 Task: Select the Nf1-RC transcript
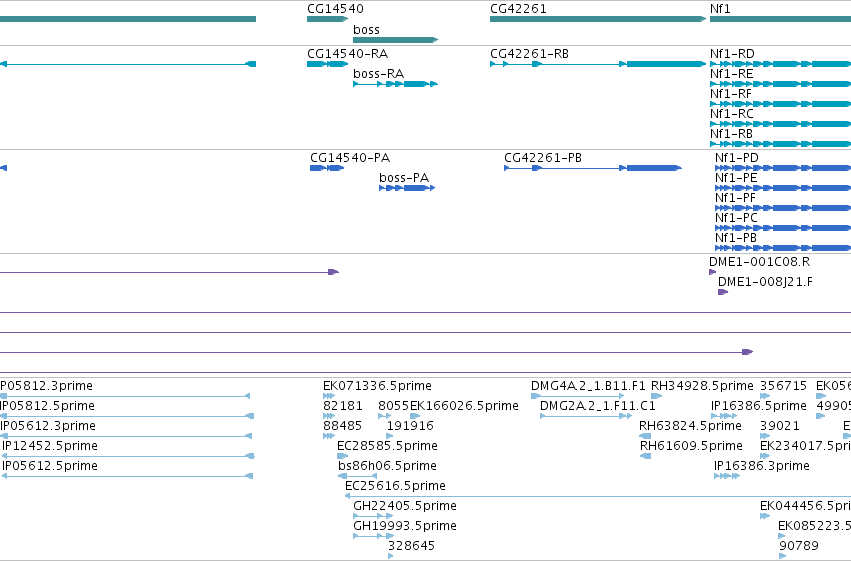[x=780, y=124]
